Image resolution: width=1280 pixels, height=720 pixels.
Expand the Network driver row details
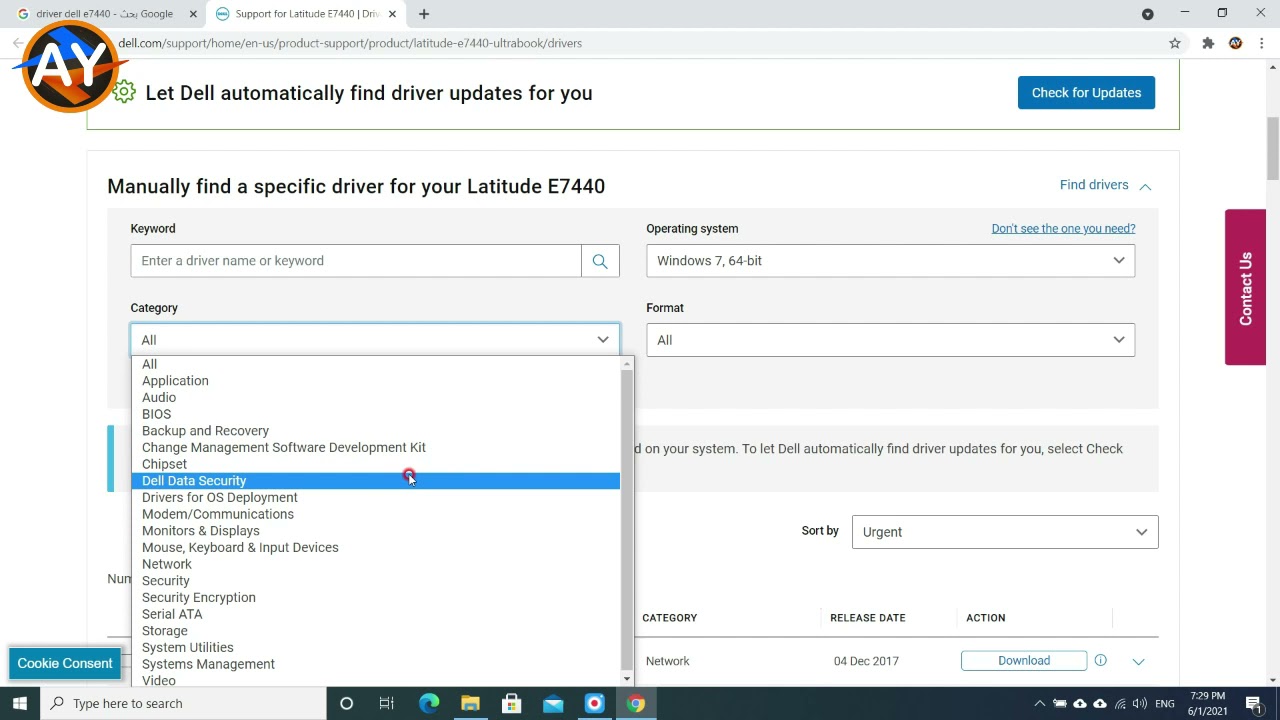click(x=1138, y=661)
